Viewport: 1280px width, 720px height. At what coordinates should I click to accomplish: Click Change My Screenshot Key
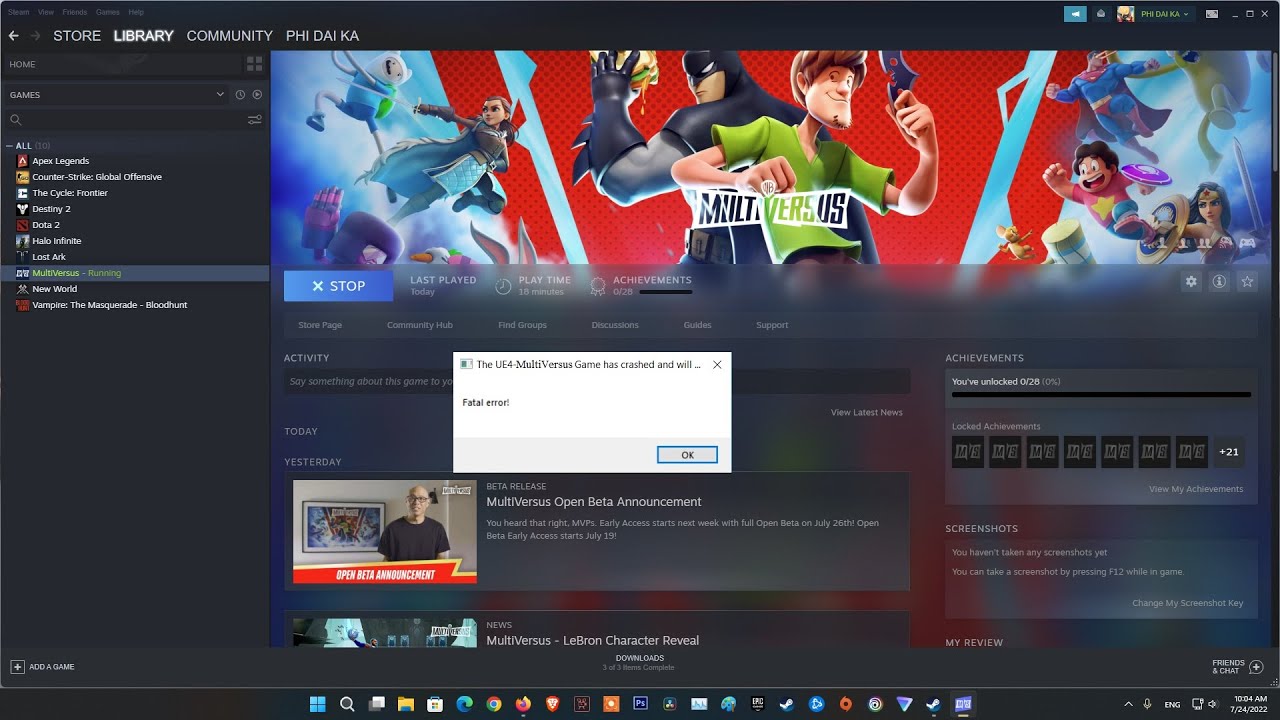point(1188,603)
